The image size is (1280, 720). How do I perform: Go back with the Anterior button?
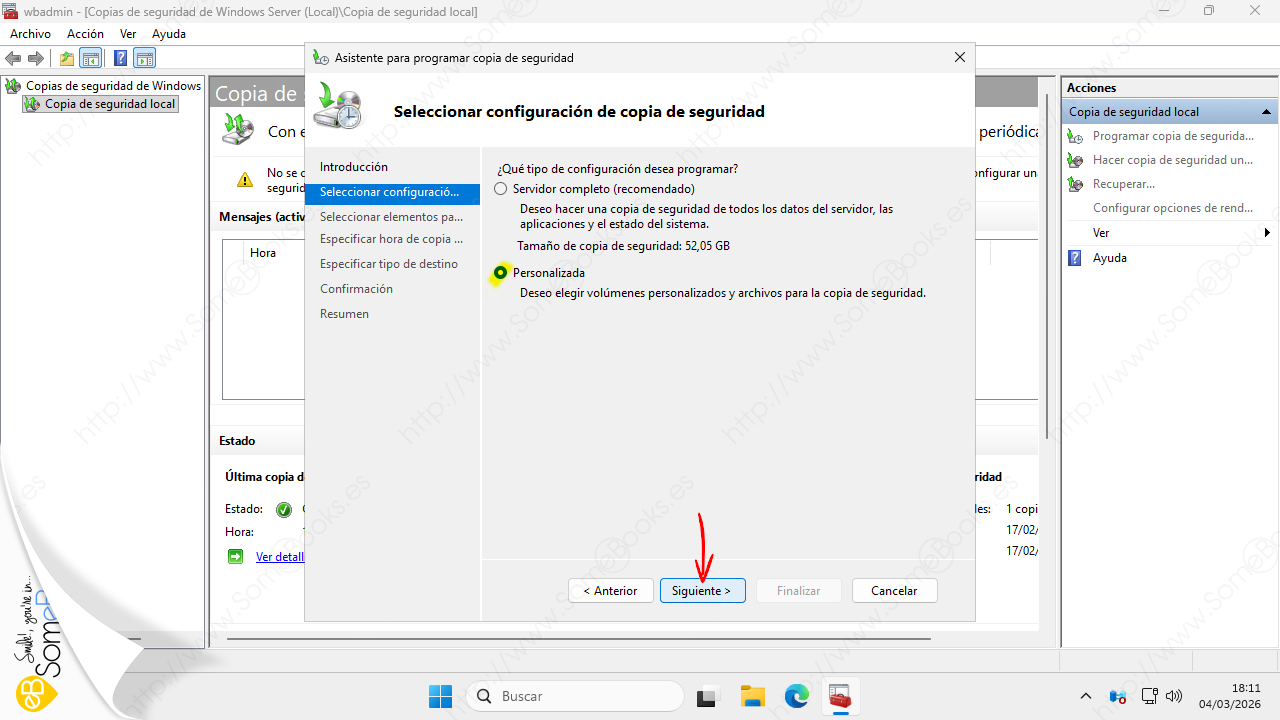point(610,591)
